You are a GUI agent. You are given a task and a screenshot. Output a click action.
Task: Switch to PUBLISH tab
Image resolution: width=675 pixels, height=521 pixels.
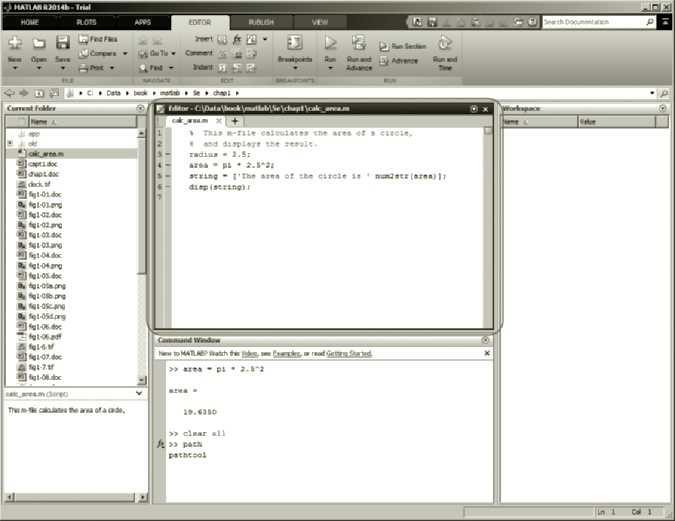tap(261, 22)
